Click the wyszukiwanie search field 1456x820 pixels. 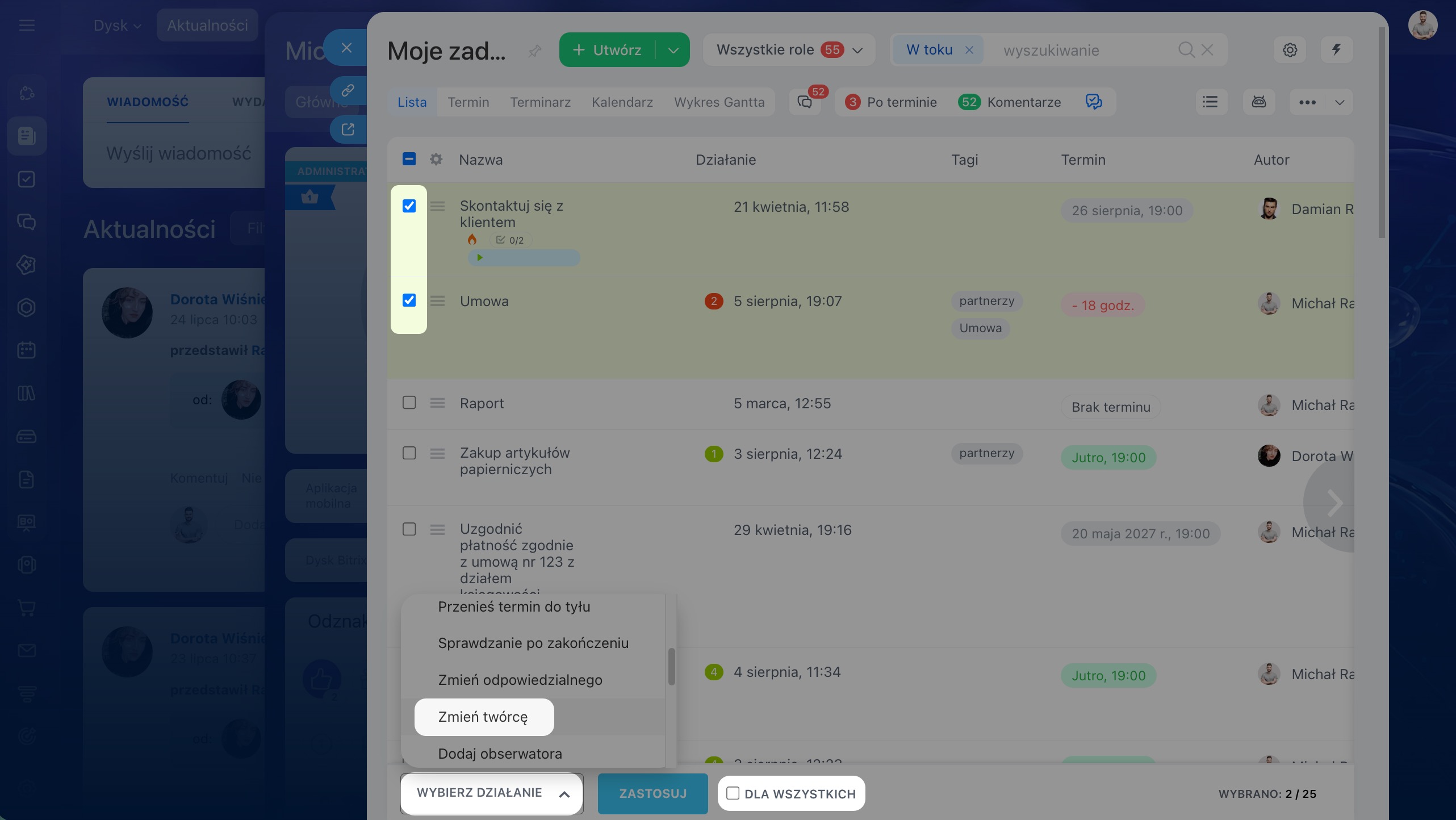click(1085, 50)
